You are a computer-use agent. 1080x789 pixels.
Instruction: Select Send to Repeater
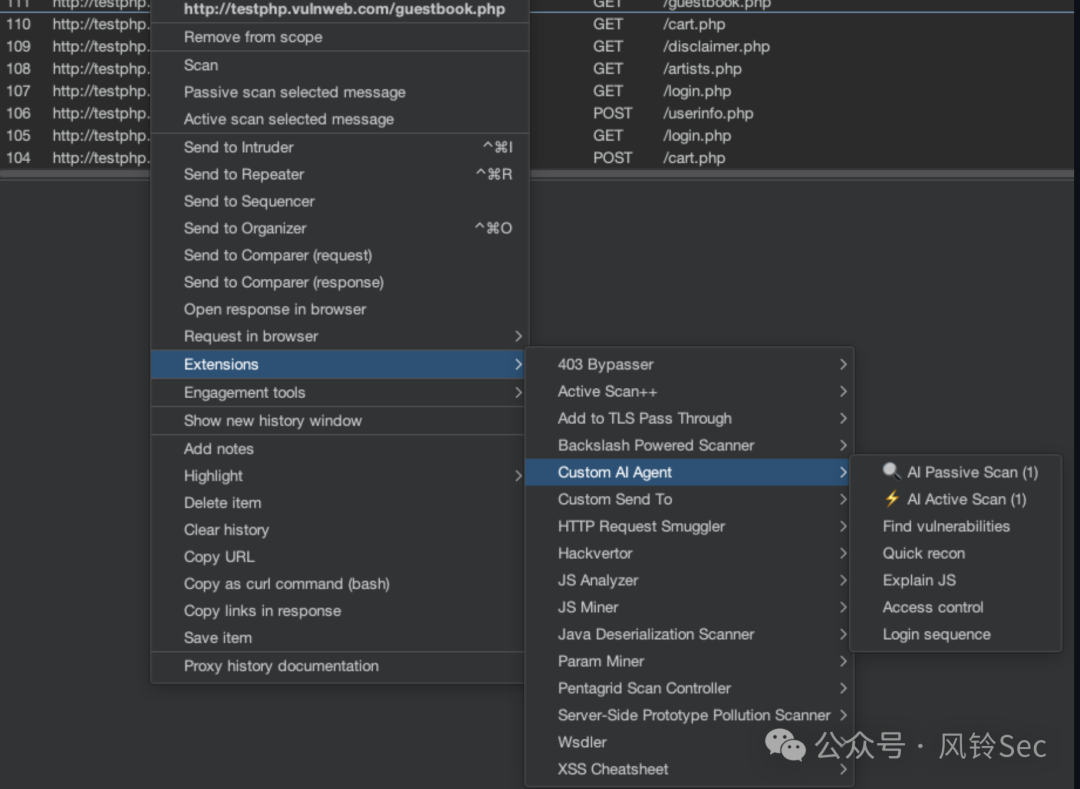click(x=244, y=174)
